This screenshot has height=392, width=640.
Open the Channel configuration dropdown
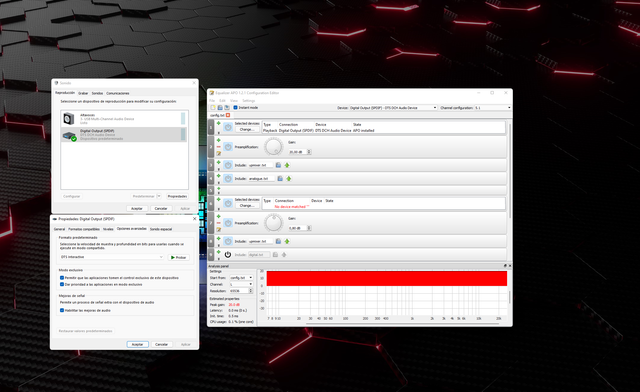tap(492, 108)
